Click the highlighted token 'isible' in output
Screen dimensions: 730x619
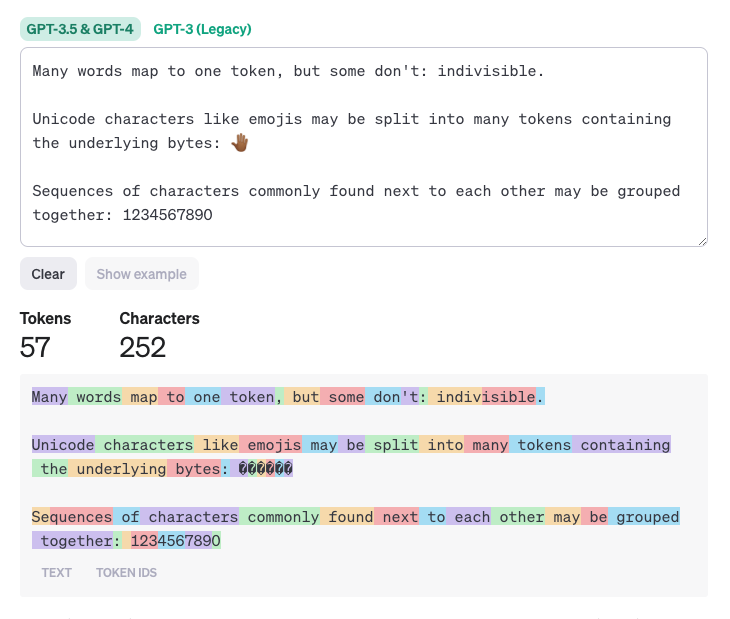coord(509,397)
